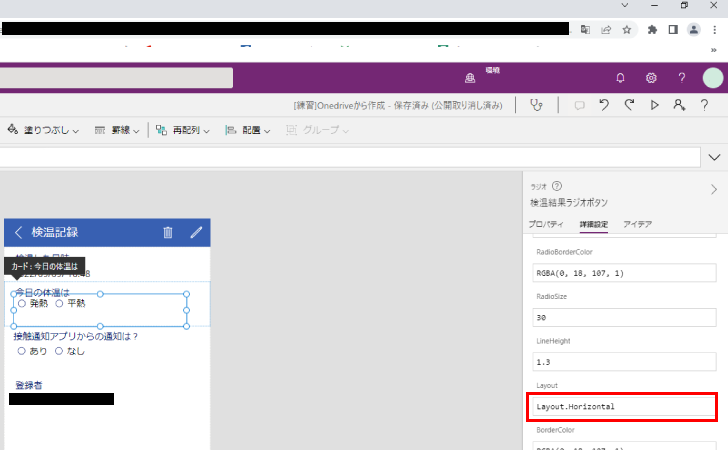Screen dimensions: 728x450
Task: Select the 平熱 radio option
Action: tap(60, 303)
